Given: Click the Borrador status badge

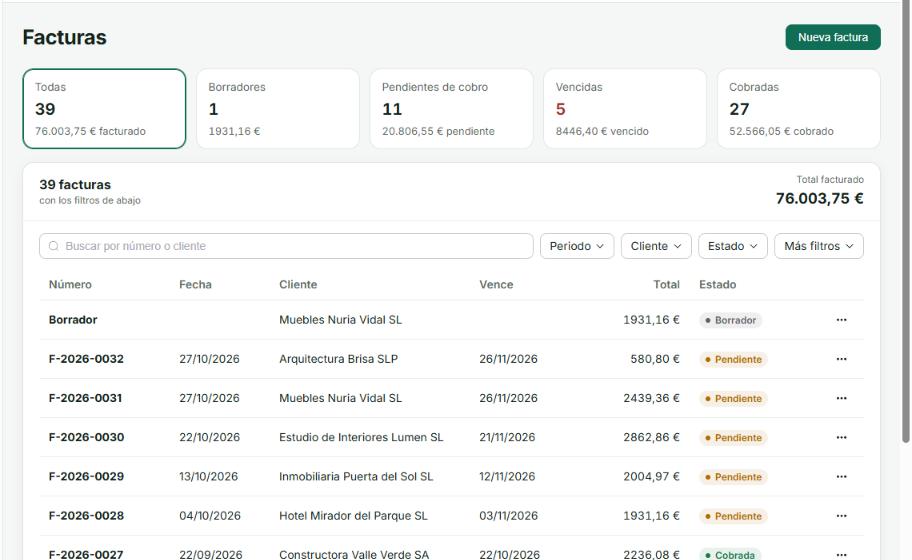Looking at the screenshot, I should pos(731,320).
